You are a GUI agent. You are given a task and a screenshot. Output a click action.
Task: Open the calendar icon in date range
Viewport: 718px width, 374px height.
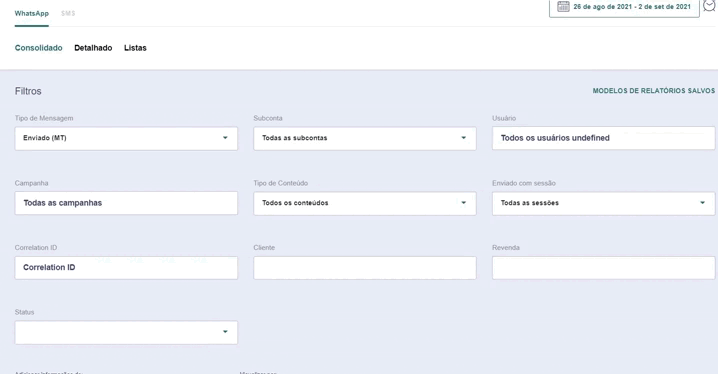(563, 6)
